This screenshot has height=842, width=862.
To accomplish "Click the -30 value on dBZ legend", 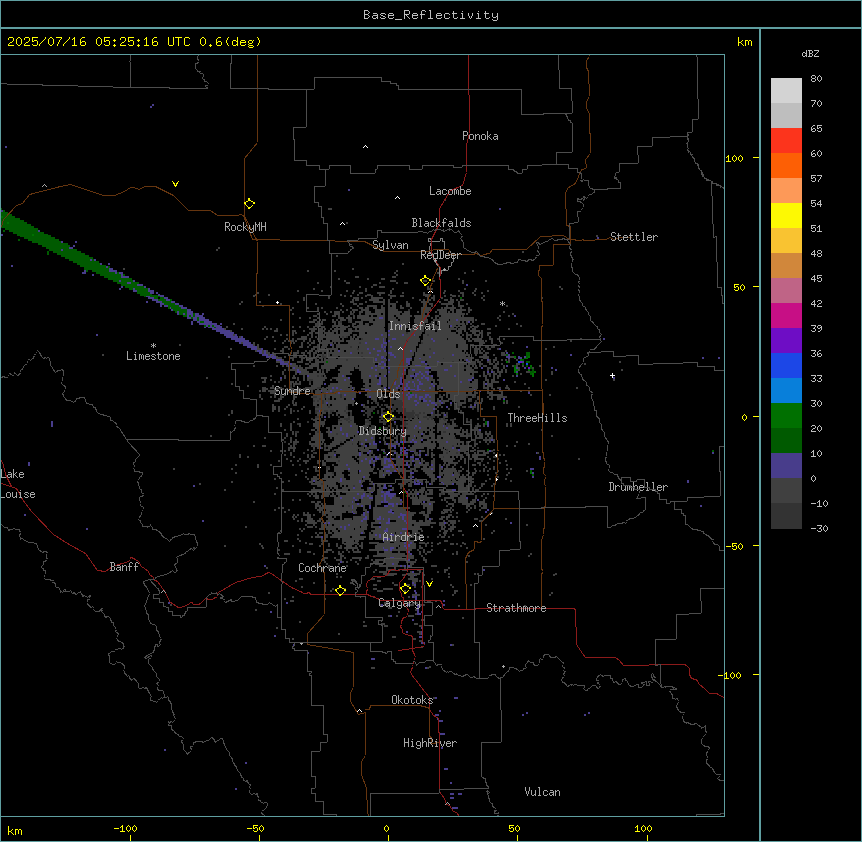I will (819, 528).
